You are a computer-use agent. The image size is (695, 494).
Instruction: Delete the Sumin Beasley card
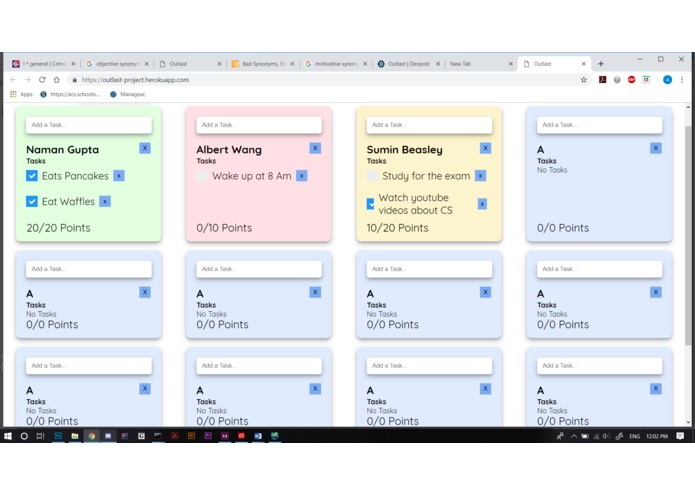(485, 148)
